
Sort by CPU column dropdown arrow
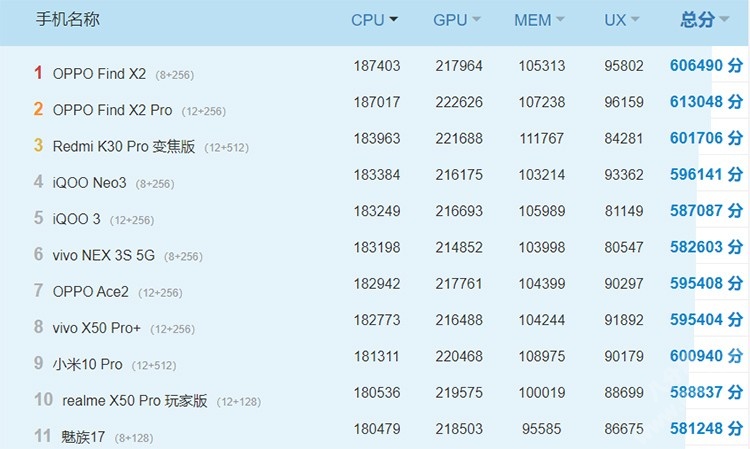pos(394,20)
